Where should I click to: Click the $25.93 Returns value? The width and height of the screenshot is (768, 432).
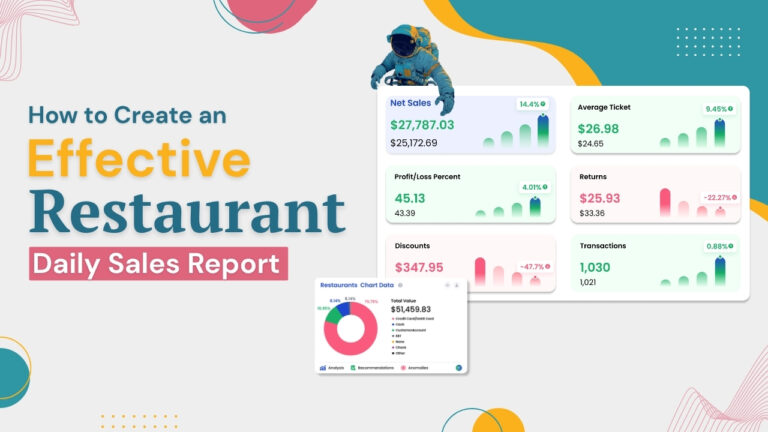pyautogui.click(x=600, y=198)
